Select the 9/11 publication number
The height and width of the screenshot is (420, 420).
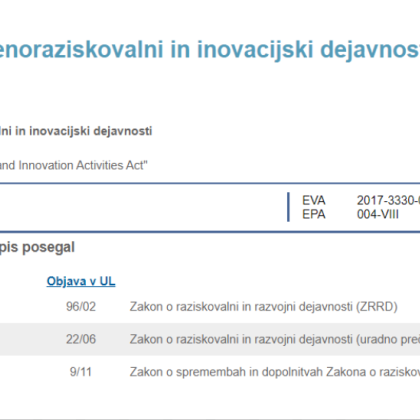[x=81, y=372]
